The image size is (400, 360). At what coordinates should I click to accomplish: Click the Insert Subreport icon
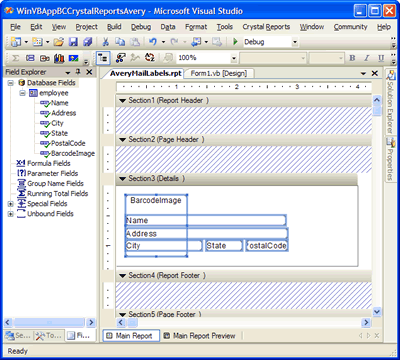[44, 58]
